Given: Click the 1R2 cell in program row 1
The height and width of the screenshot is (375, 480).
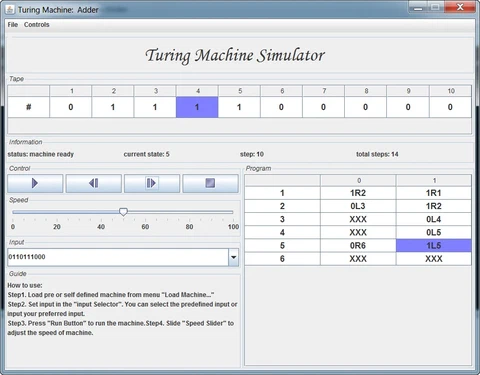Looking at the screenshot, I should coord(358,193).
